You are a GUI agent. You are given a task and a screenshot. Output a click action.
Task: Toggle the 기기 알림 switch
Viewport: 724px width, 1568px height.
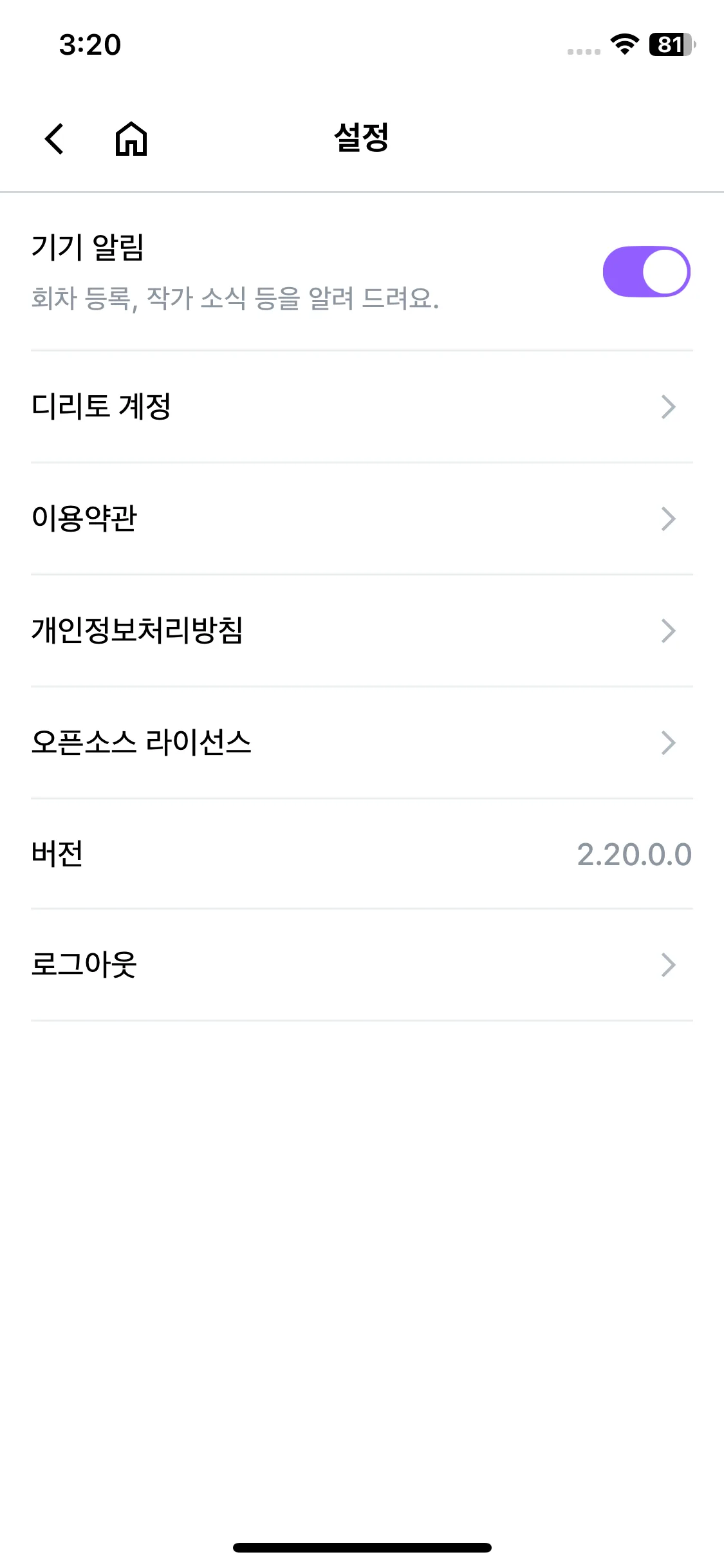click(x=646, y=272)
